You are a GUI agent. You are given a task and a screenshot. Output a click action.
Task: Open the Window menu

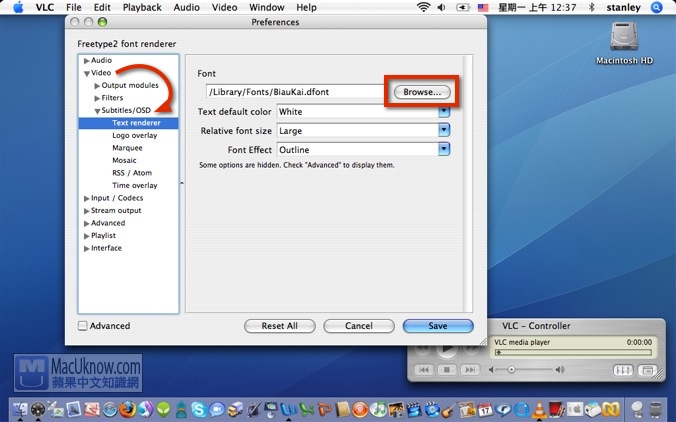(266, 7)
